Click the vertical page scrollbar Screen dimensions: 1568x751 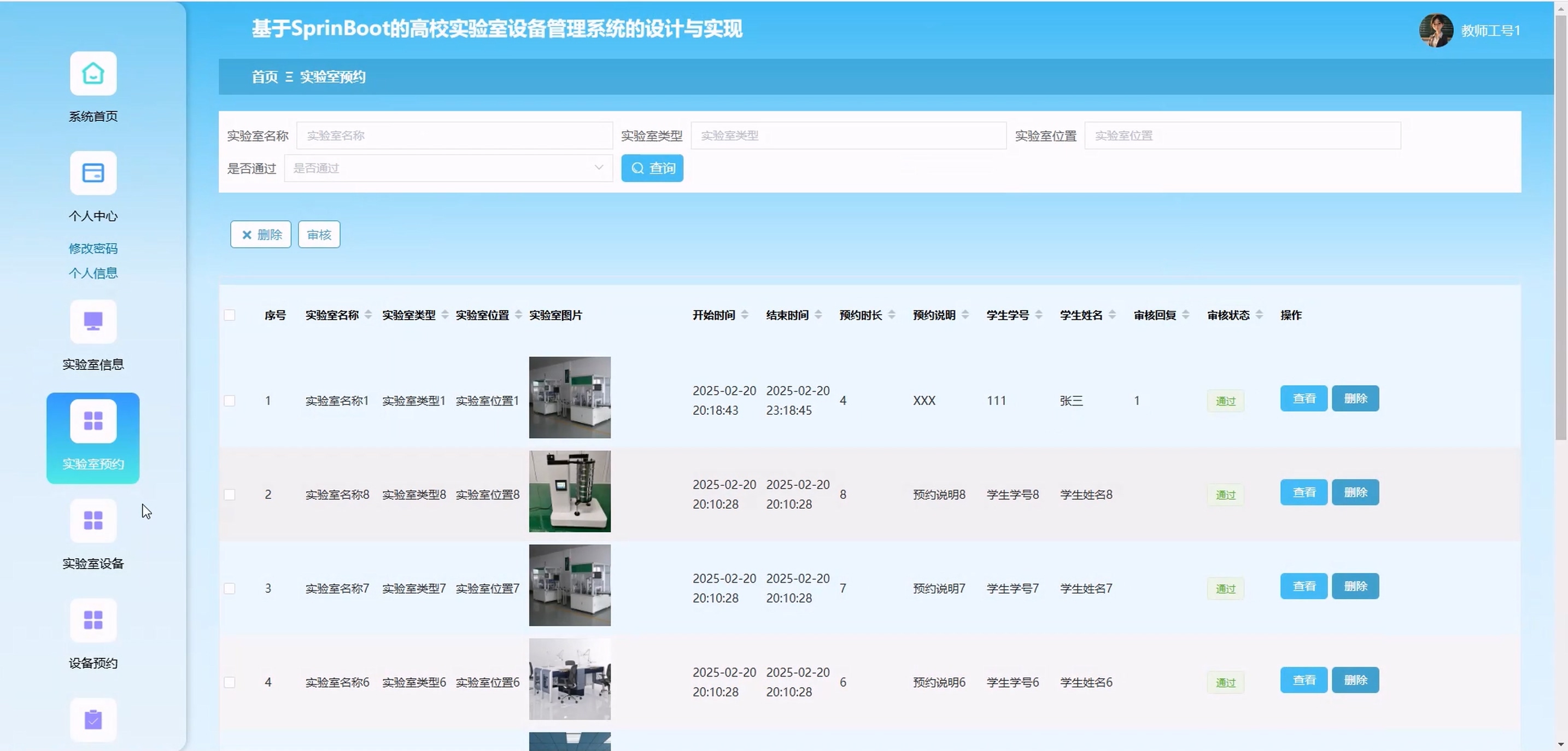tap(1561, 225)
